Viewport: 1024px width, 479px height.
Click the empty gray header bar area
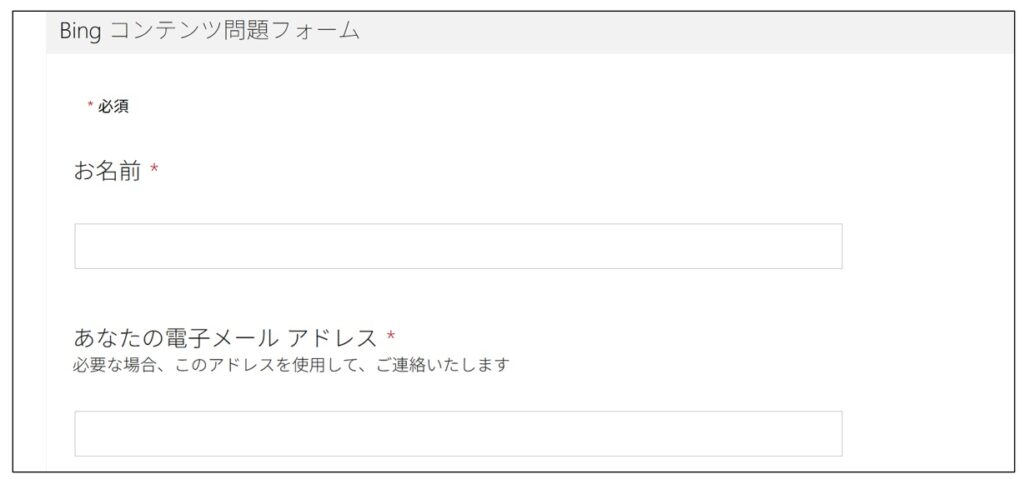pyautogui.click(x=700, y=31)
